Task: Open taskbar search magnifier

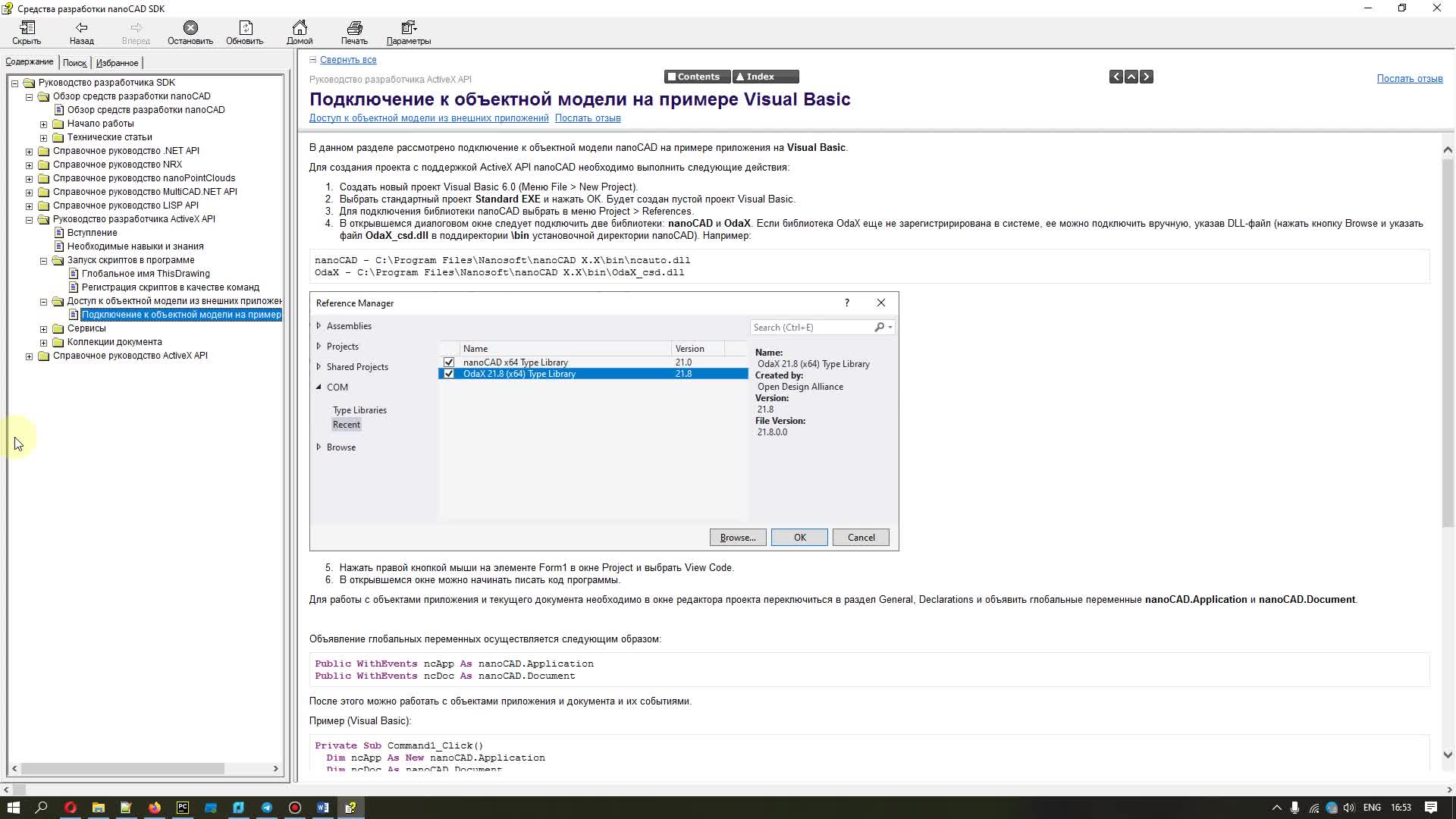Action: [42, 808]
